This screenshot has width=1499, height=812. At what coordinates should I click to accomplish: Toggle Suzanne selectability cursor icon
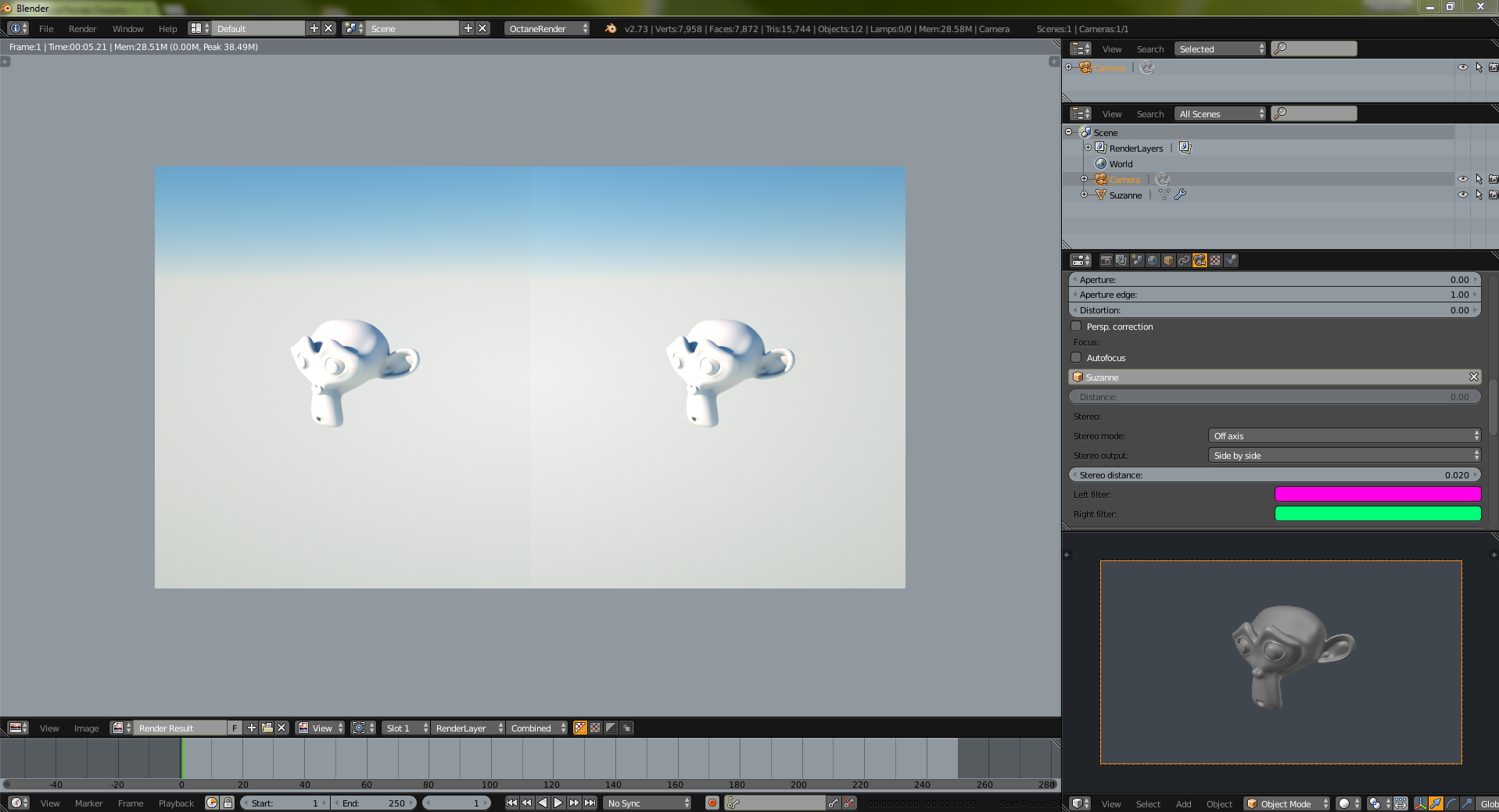1479,195
